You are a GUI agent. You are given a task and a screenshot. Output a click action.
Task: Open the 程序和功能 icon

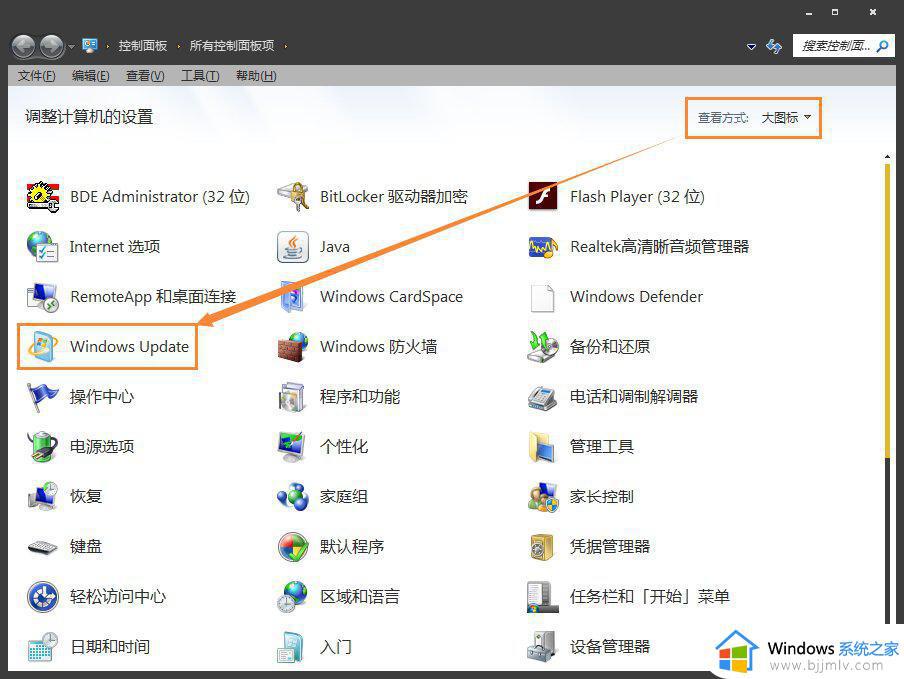click(x=292, y=397)
